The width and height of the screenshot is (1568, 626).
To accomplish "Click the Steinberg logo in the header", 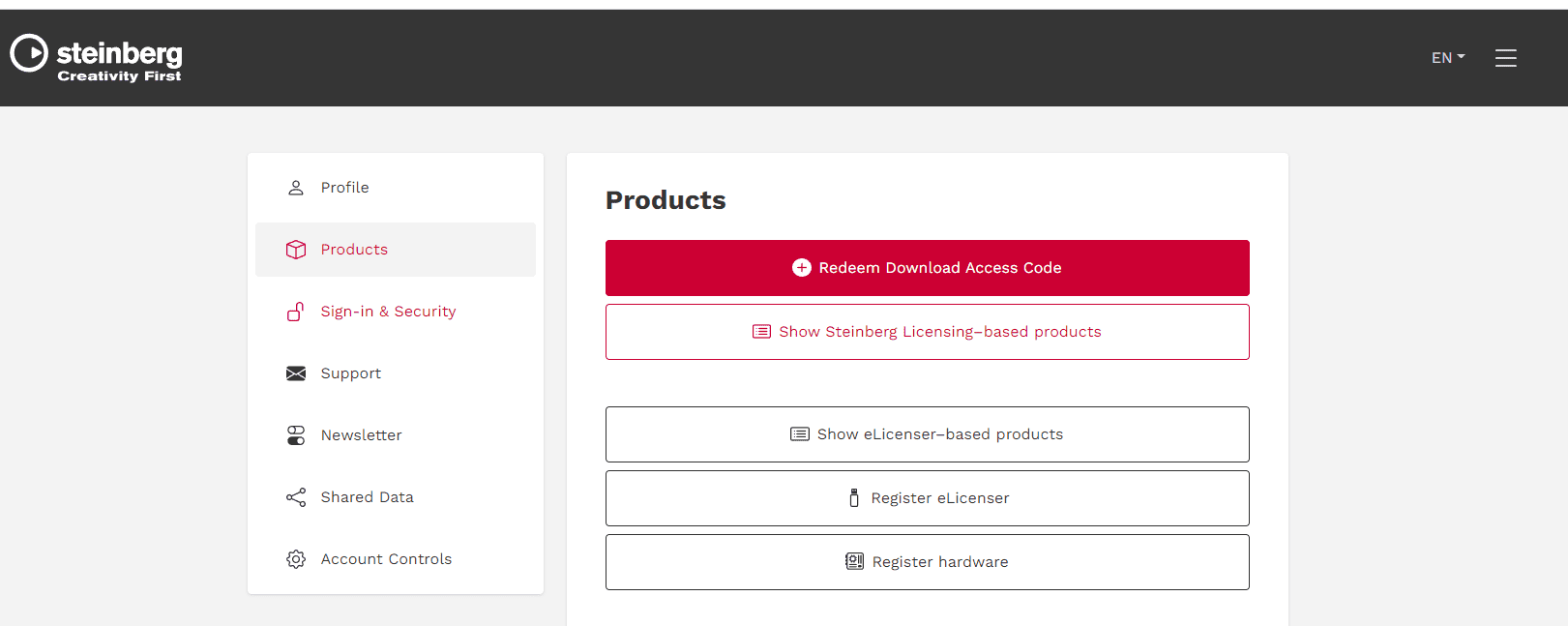I will pos(96,58).
